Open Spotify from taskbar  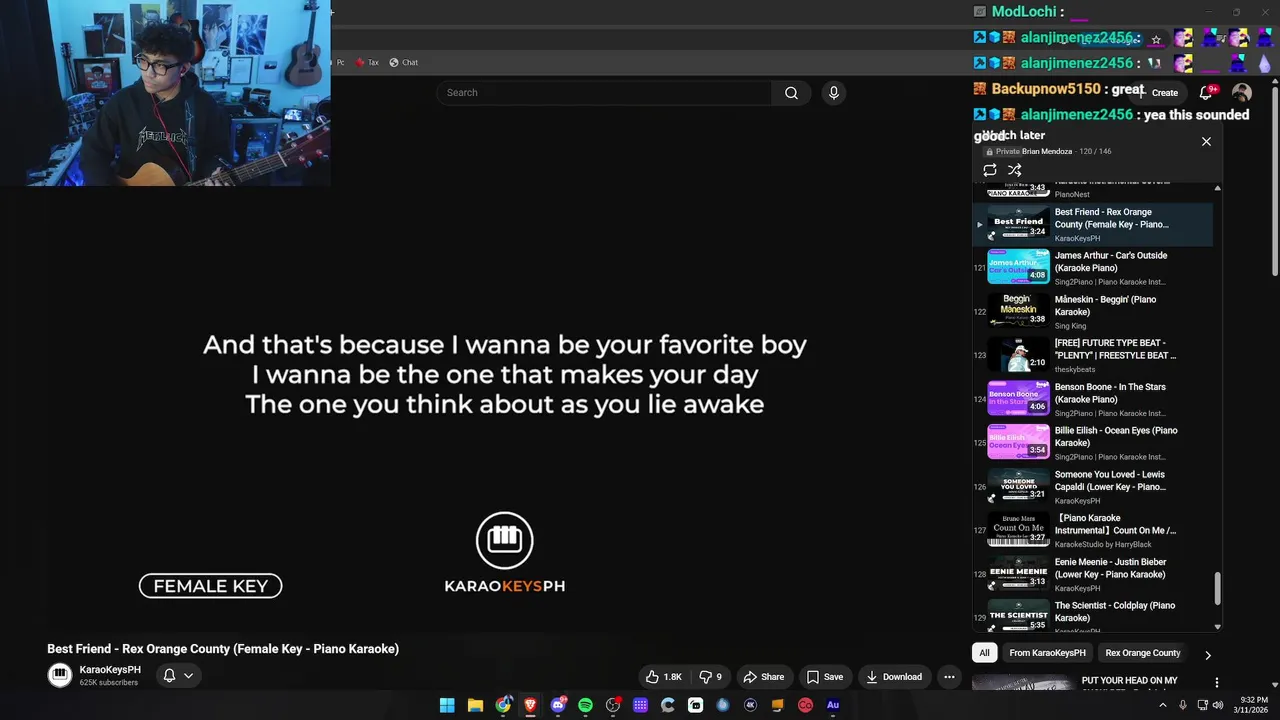586,705
